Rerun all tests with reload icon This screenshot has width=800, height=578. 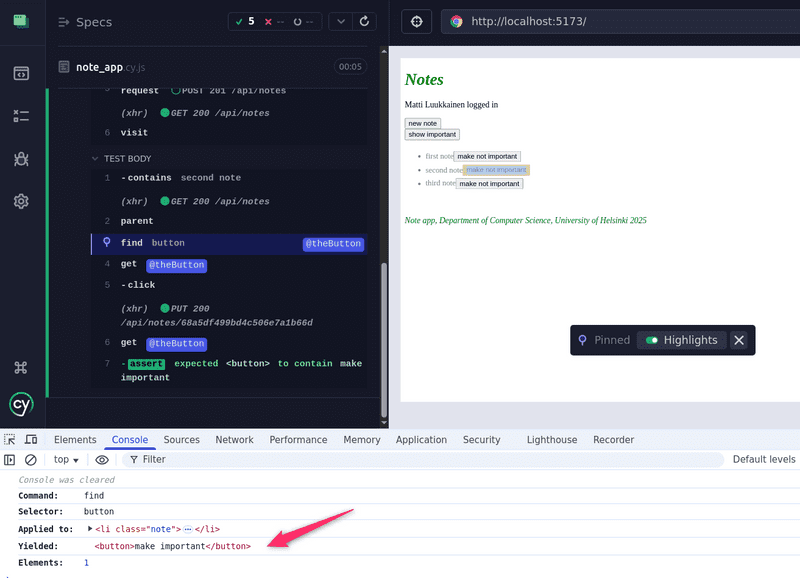click(x=364, y=21)
